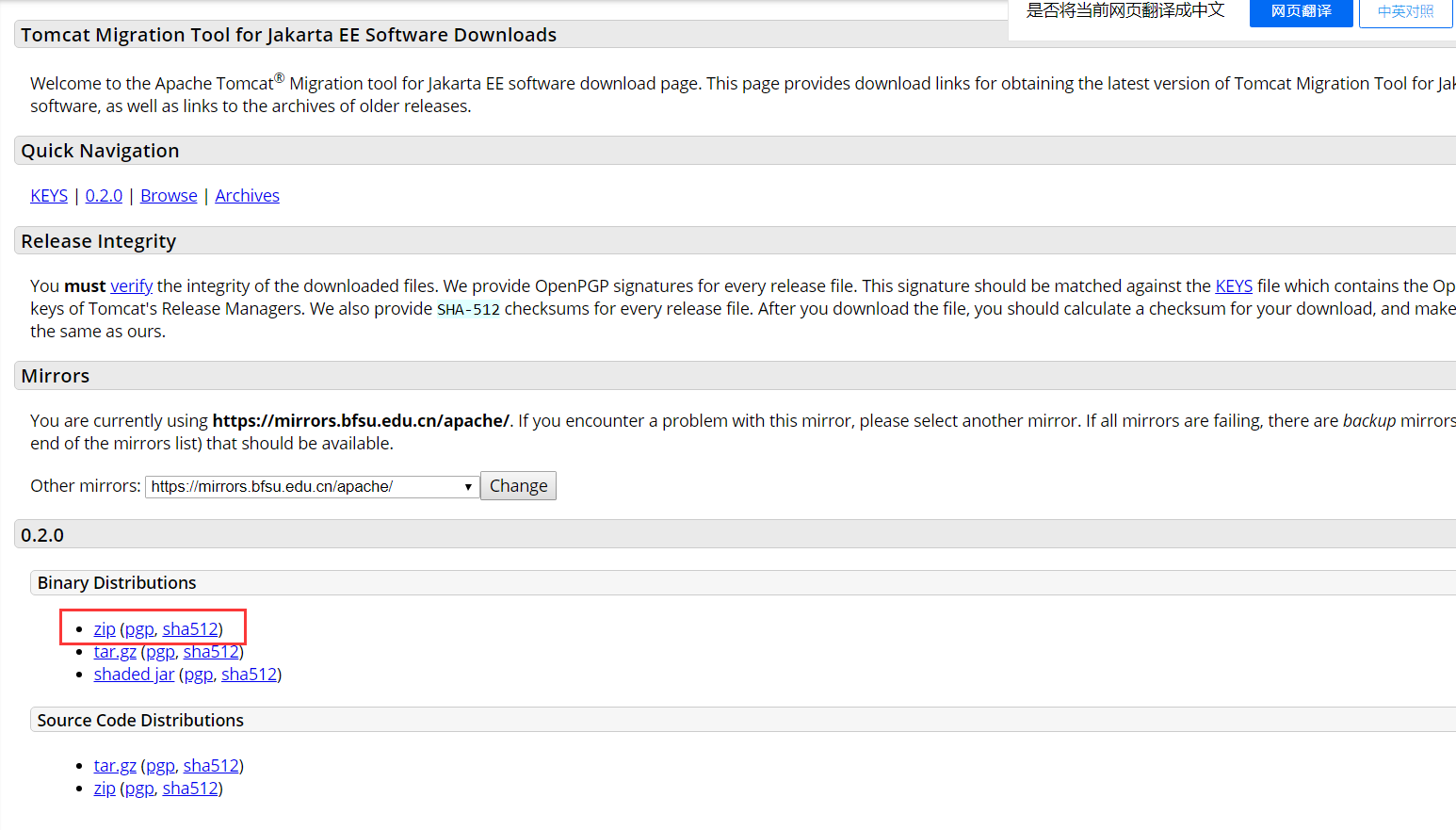Open sha512 checksum for source tar.gz
Viewport: 1456px width, 830px height.
coord(211,766)
